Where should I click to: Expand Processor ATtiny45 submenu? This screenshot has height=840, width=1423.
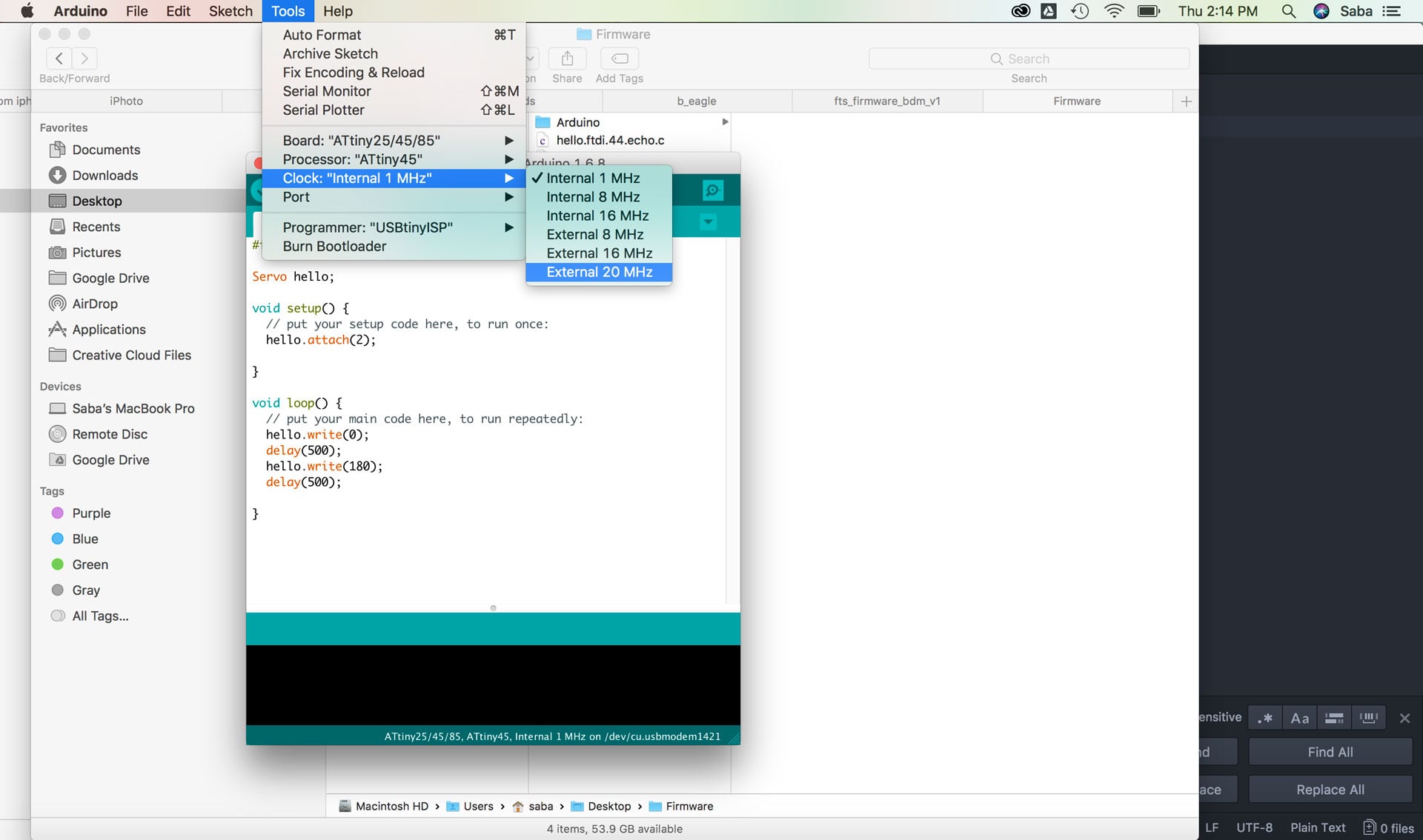[394, 159]
